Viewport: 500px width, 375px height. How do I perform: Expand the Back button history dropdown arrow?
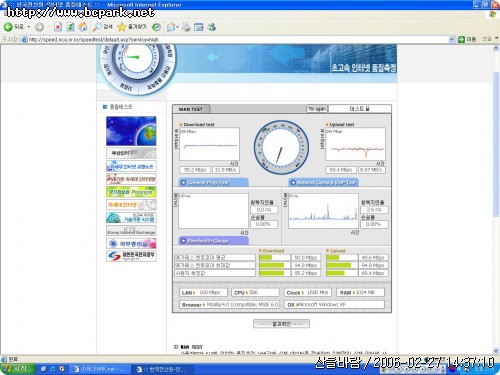coord(29,27)
